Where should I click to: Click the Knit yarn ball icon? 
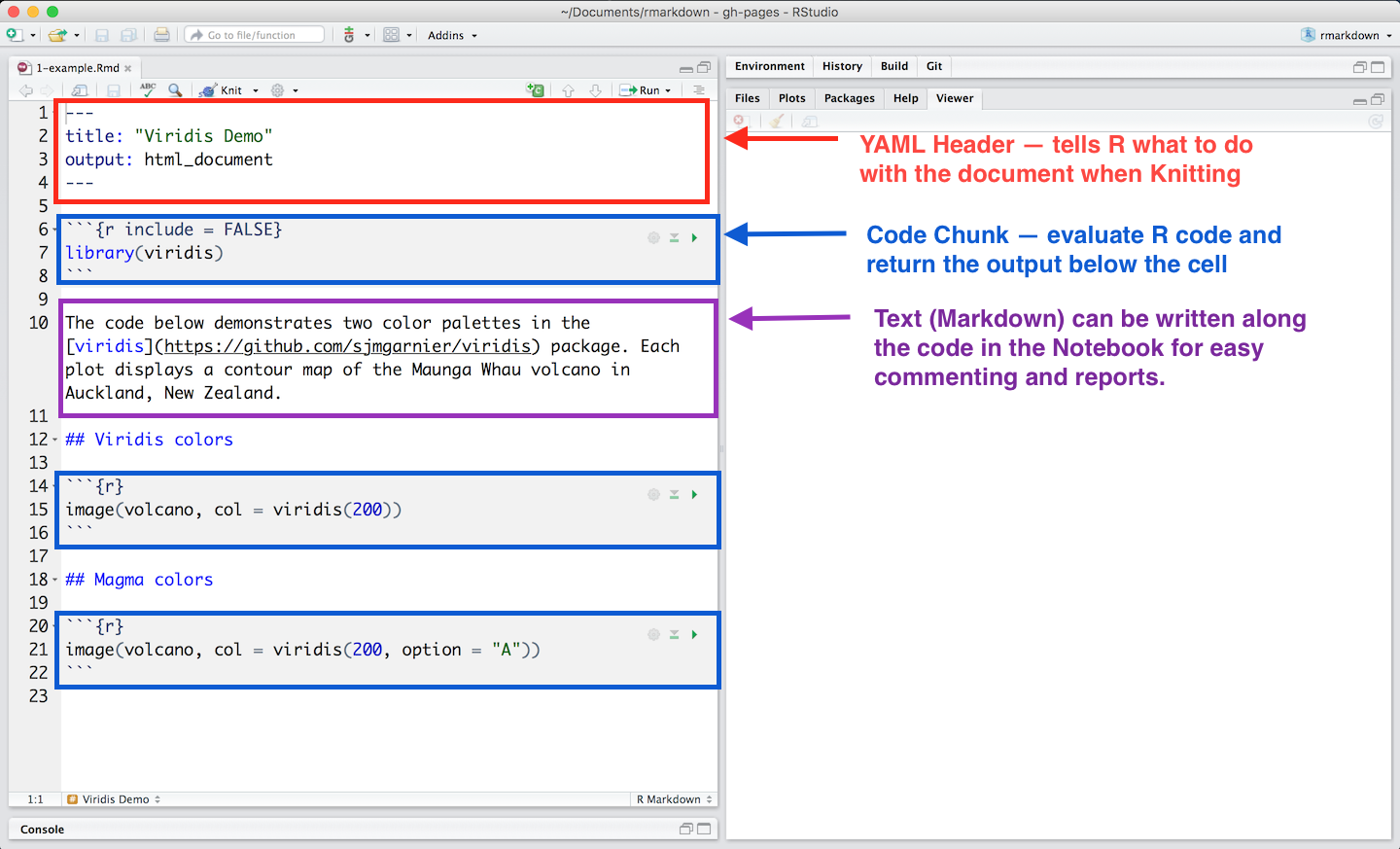tap(207, 90)
